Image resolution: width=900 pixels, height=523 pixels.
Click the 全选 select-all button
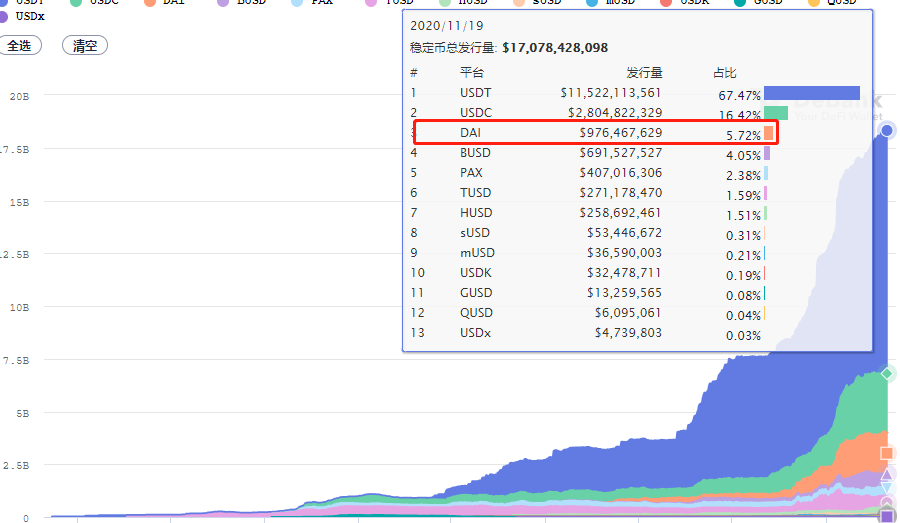pos(20,45)
